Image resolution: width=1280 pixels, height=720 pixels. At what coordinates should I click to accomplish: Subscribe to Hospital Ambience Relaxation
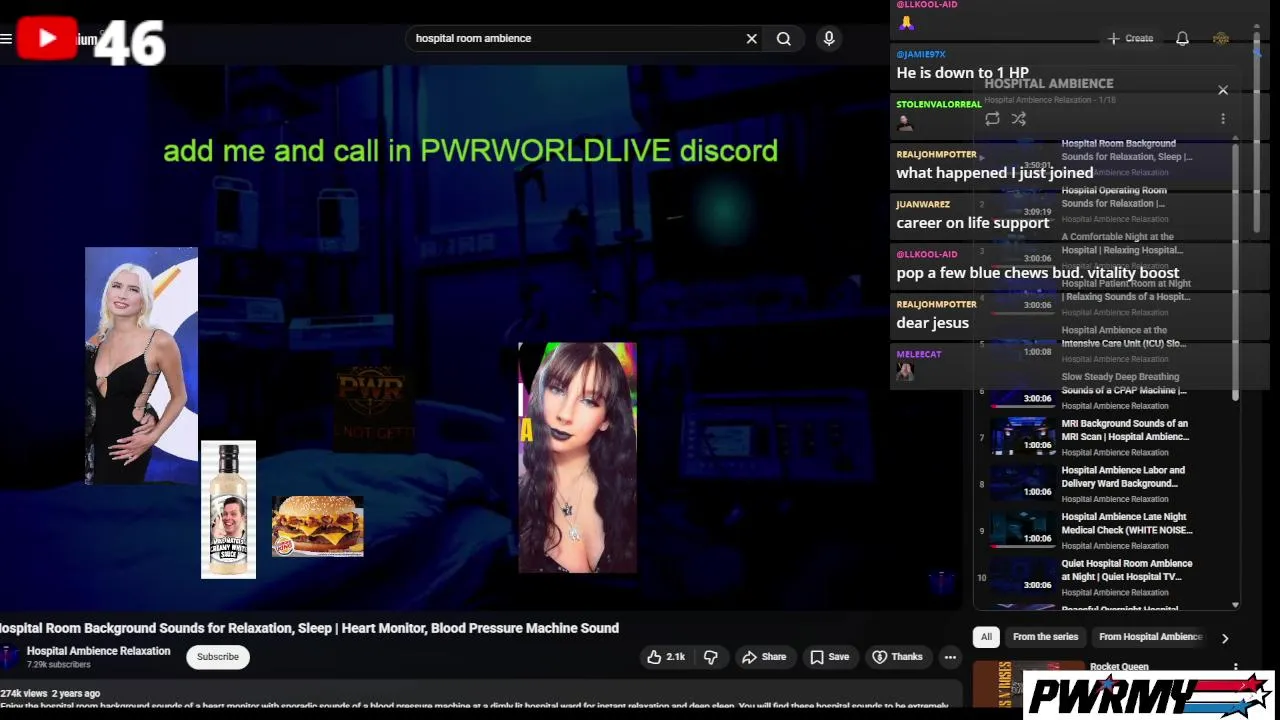tap(217, 657)
